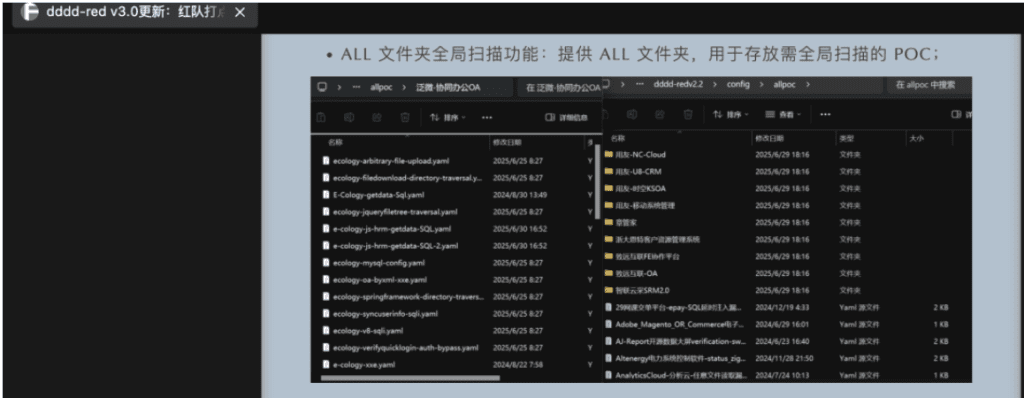Viewport: 1024px width, 398px height.
Task: Click vertical scrollbar in left explorer window
Action: coord(598,182)
